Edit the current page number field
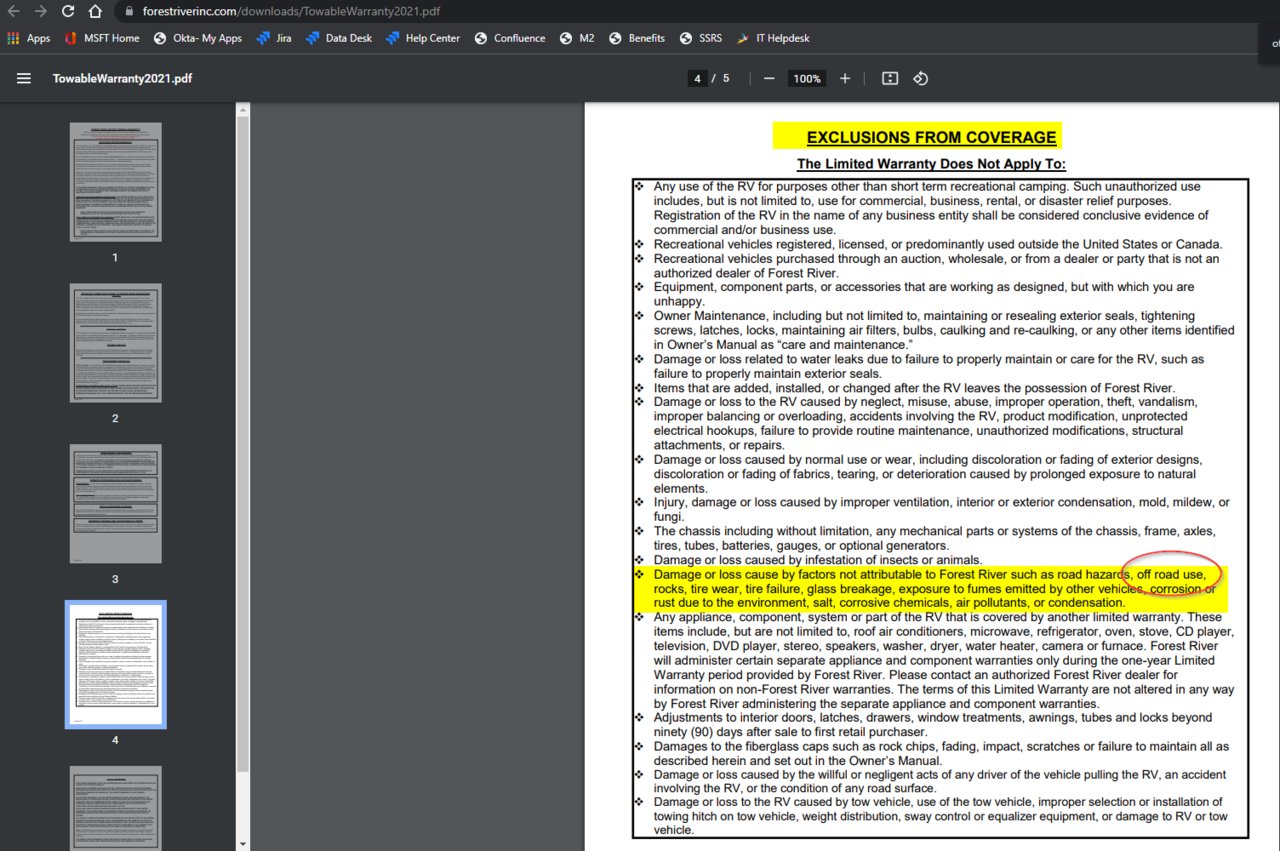 [696, 78]
